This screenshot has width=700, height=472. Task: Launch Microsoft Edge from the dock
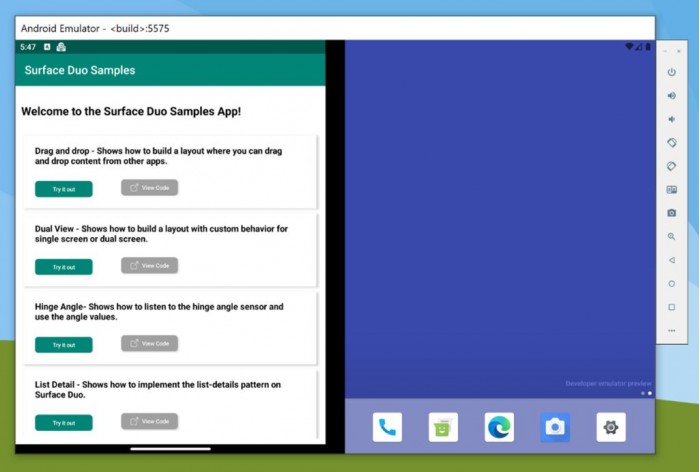point(499,427)
